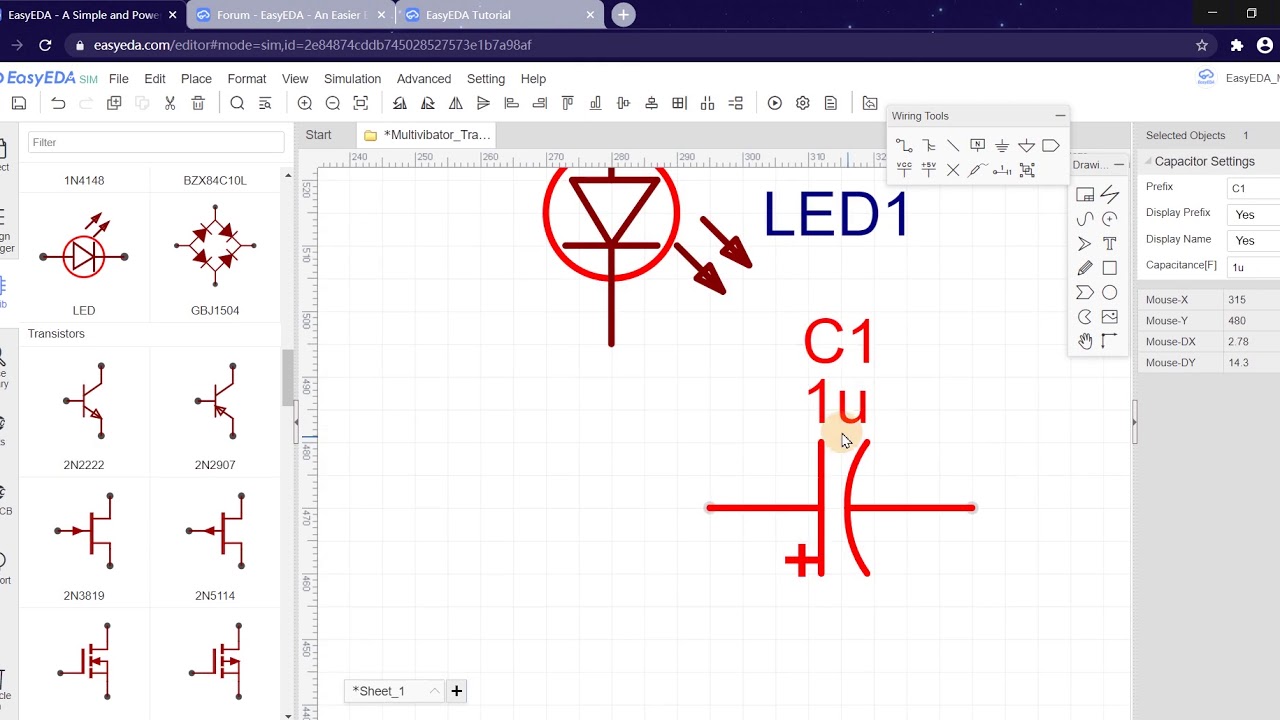
Task: Open the Display Name dropdown
Action: tap(1254, 240)
